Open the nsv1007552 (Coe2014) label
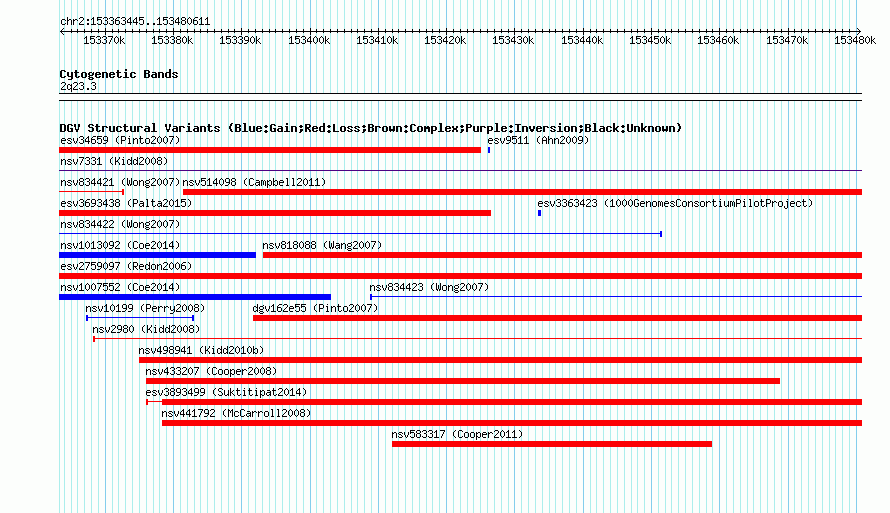The width and height of the screenshot is (890, 513). point(120,287)
